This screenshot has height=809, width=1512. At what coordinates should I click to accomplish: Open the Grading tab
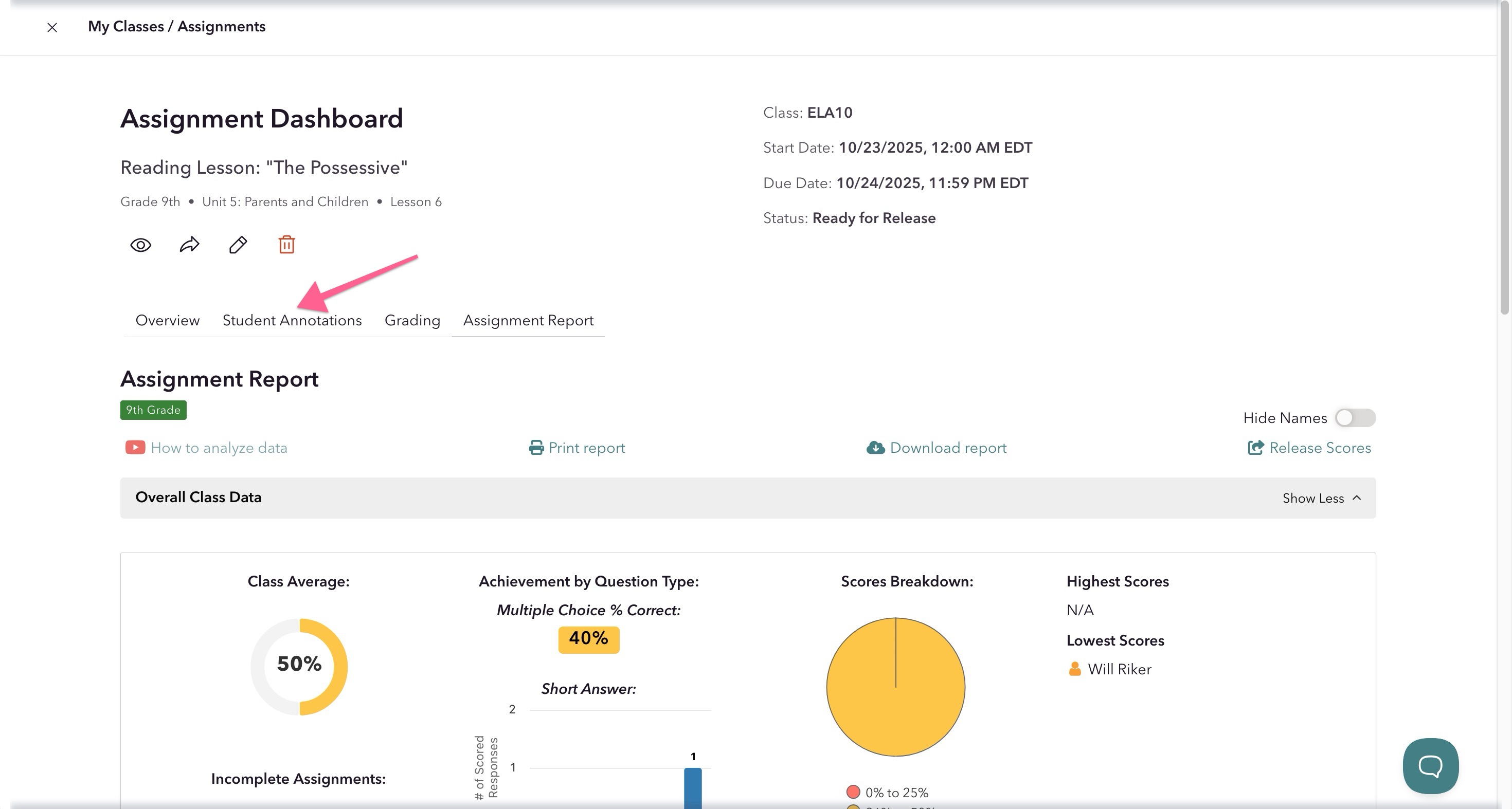pos(412,320)
